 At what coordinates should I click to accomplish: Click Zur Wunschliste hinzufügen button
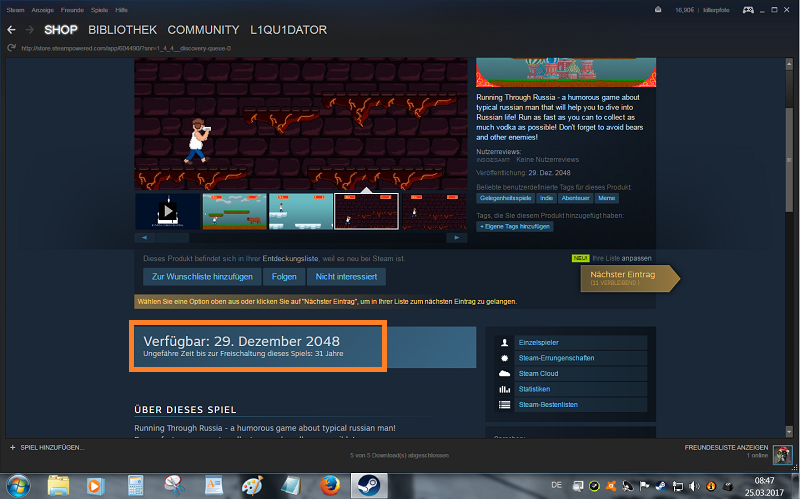point(202,277)
